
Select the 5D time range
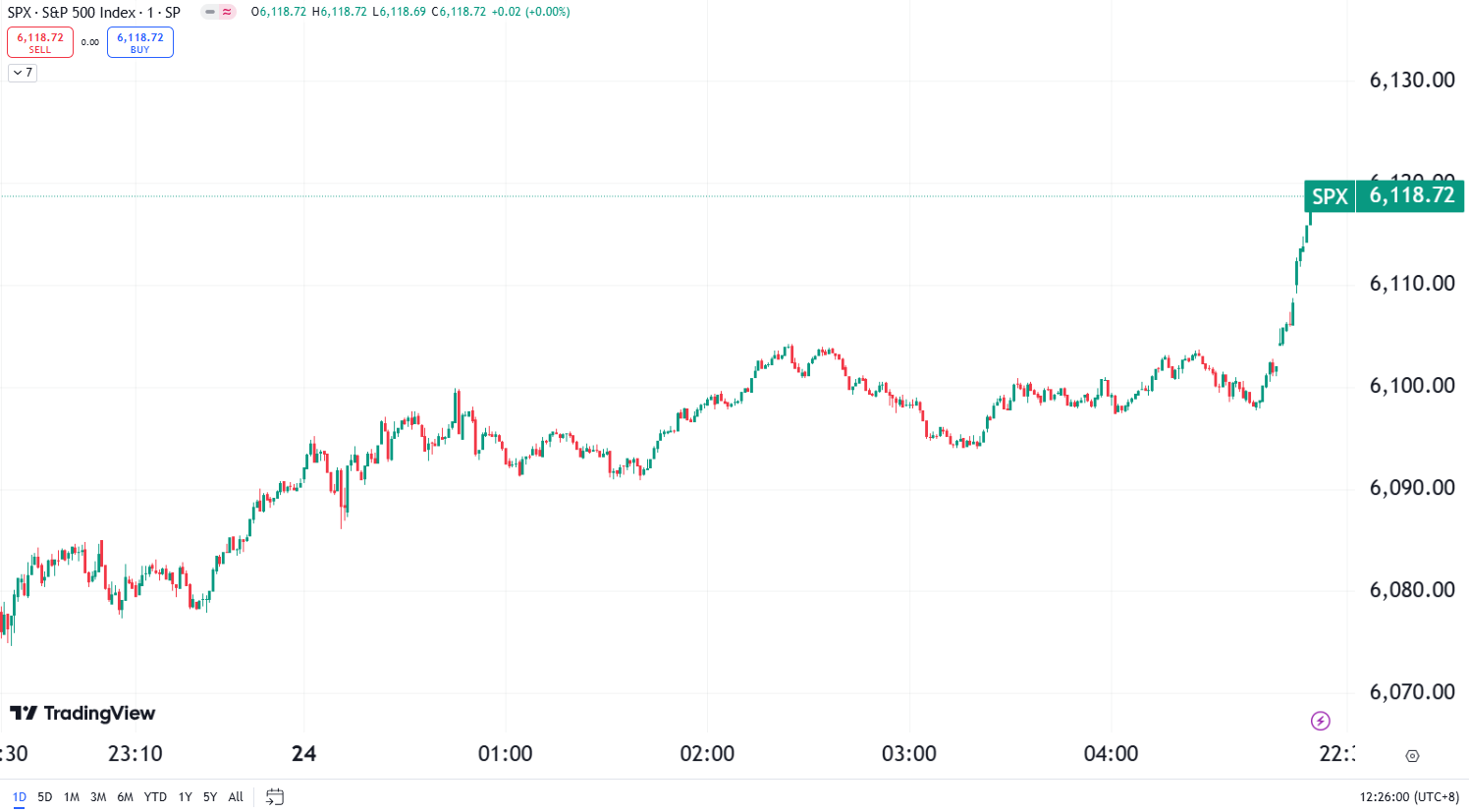(x=45, y=796)
